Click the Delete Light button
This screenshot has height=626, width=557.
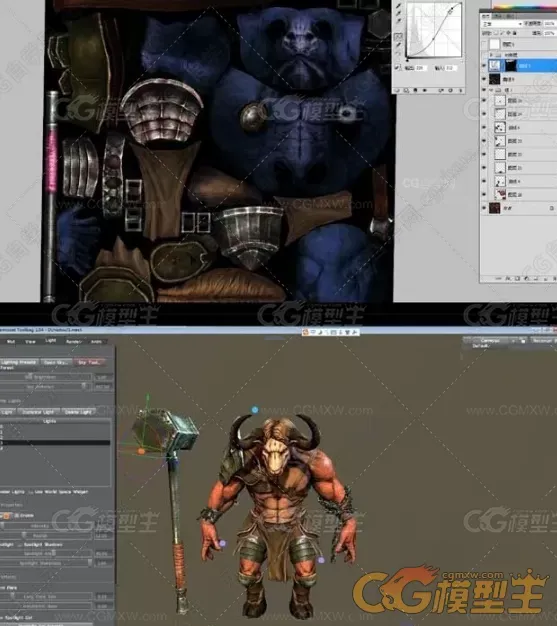(78, 412)
